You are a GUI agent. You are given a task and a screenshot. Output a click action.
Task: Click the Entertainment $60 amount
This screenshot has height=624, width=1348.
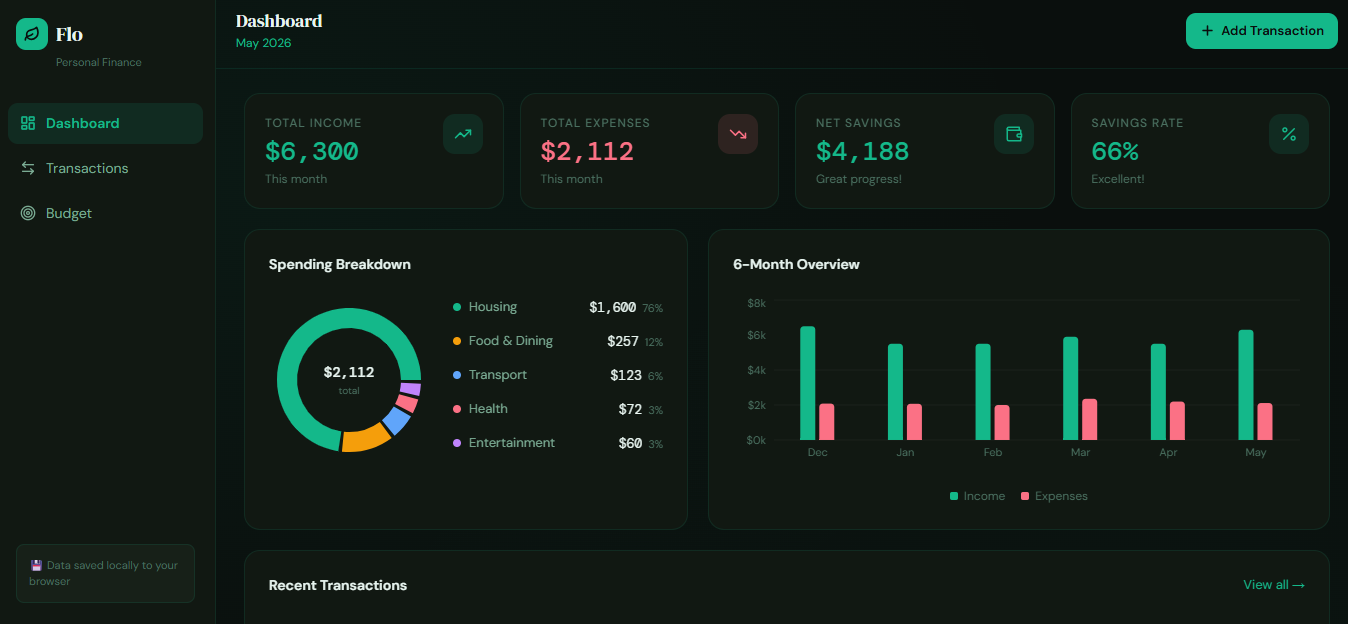pyautogui.click(x=630, y=443)
